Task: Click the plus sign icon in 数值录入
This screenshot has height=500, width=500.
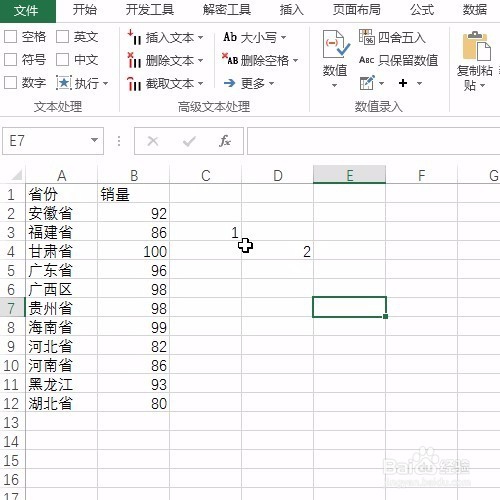Action: (403, 83)
